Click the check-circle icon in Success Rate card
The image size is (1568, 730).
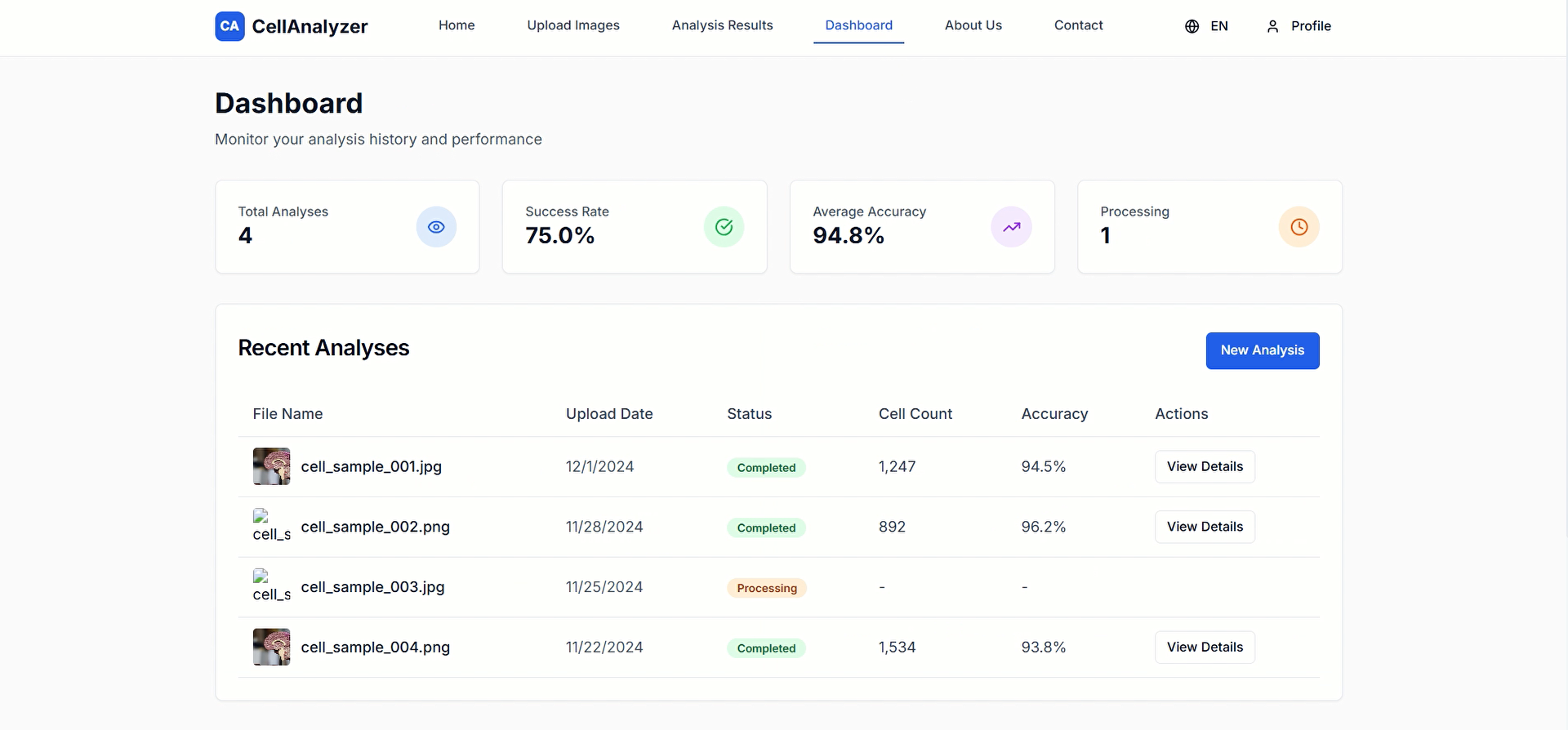[724, 227]
